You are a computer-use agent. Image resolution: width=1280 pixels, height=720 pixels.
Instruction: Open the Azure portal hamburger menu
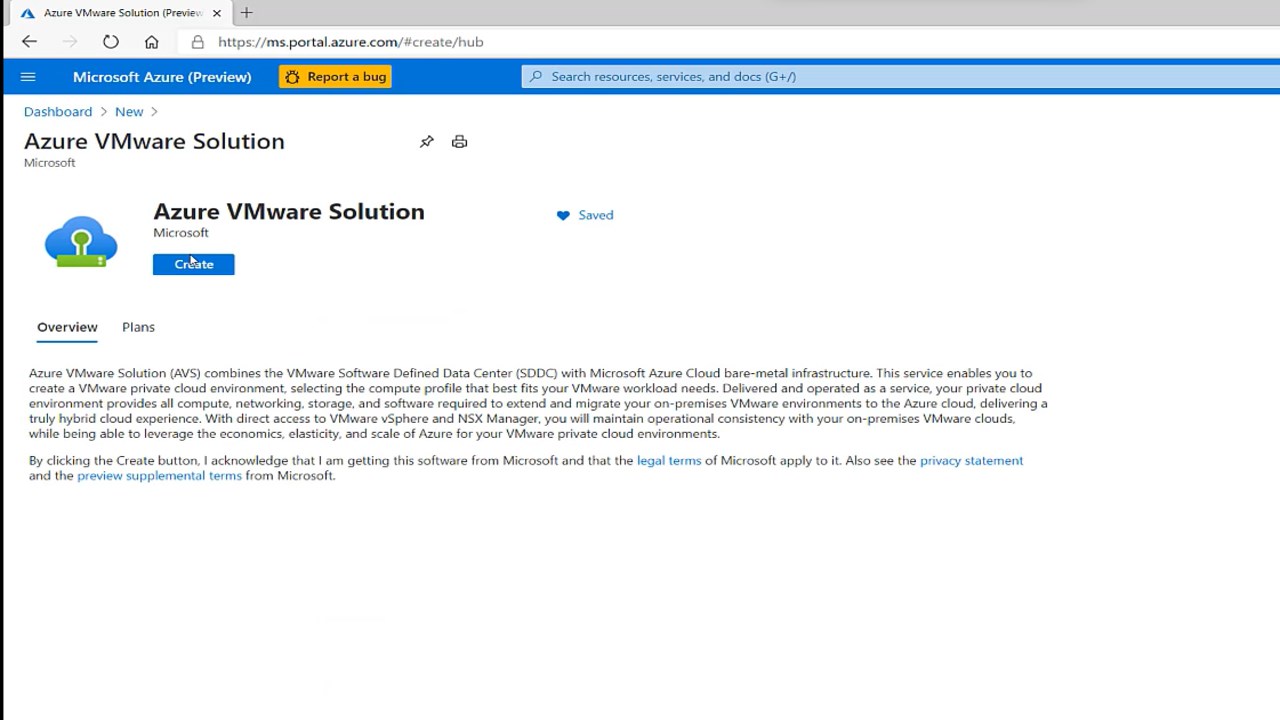point(28,77)
